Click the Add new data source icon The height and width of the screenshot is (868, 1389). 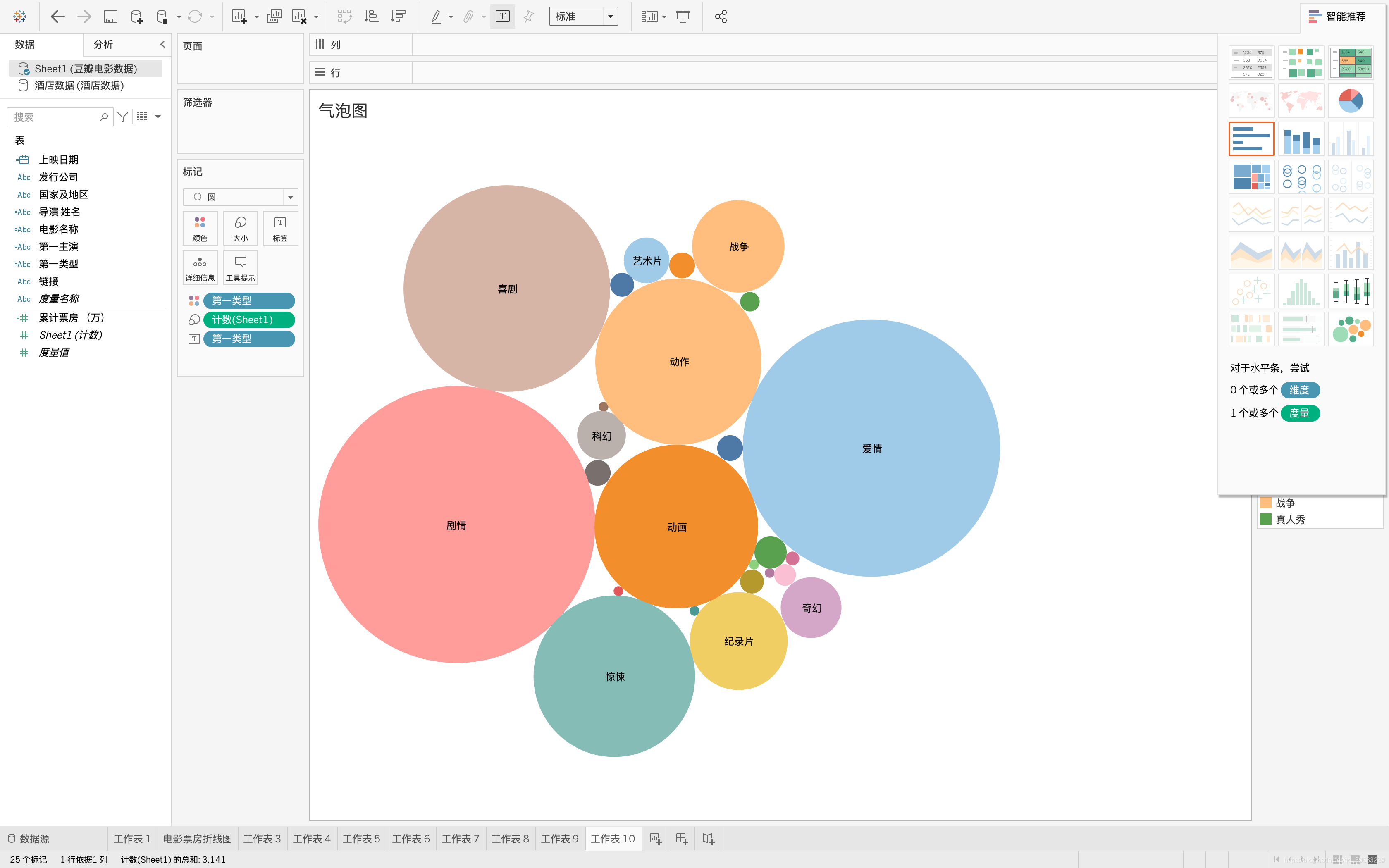pyautogui.click(x=136, y=17)
